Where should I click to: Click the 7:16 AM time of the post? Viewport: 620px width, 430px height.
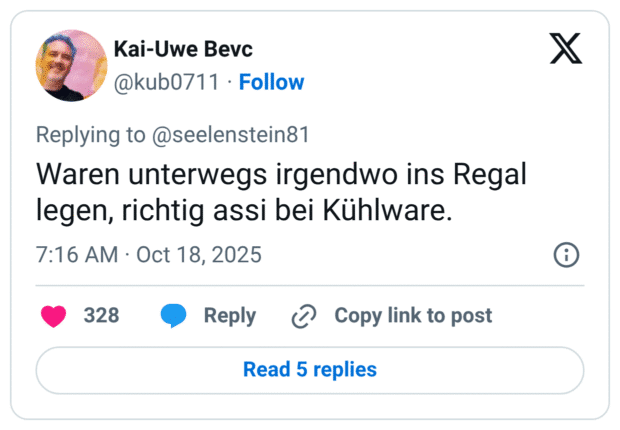click(76, 255)
